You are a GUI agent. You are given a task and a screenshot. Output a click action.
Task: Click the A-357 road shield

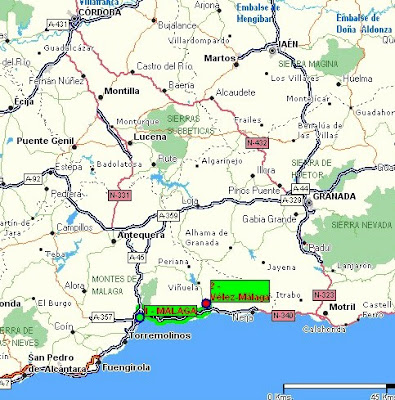coord(102,317)
